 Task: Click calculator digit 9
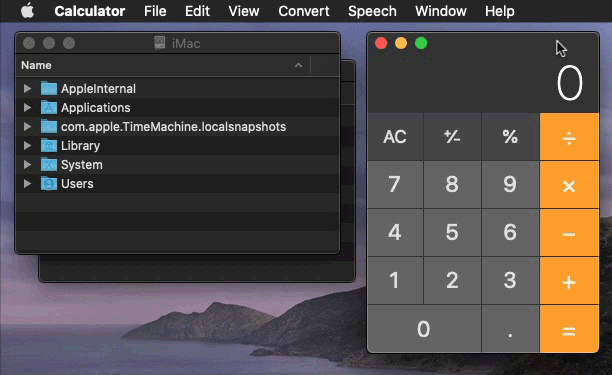510,185
